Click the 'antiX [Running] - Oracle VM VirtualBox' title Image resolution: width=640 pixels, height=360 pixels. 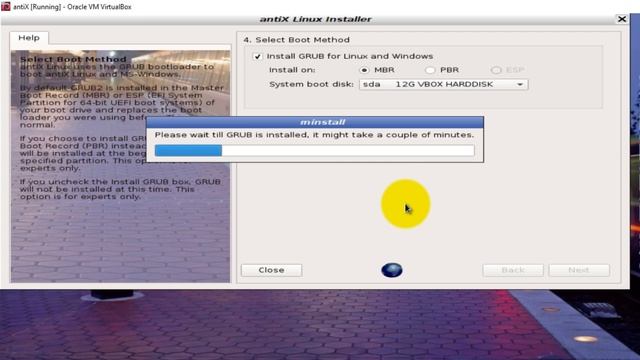pyautogui.click(x=72, y=7)
